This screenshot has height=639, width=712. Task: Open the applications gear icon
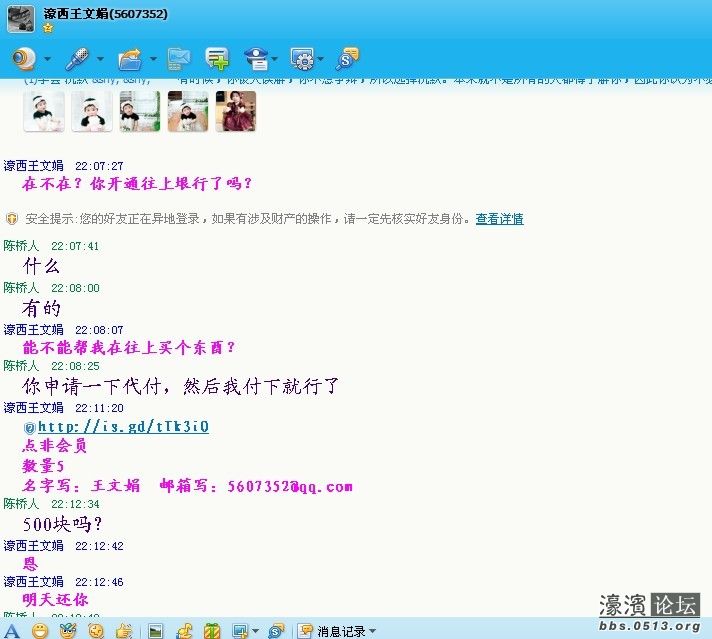click(x=301, y=59)
